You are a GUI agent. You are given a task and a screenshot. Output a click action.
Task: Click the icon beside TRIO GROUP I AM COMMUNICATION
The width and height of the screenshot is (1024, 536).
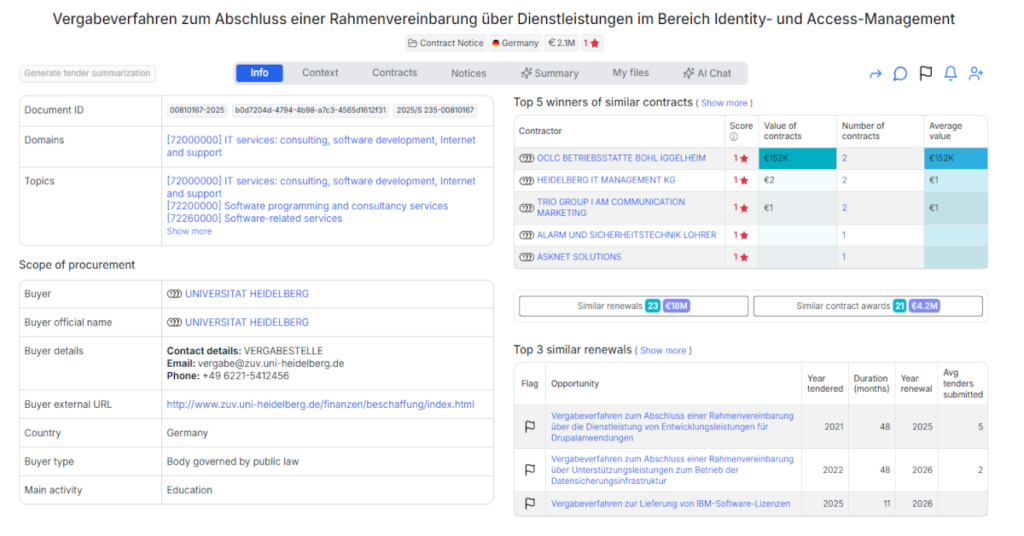[x=526, y=208]
